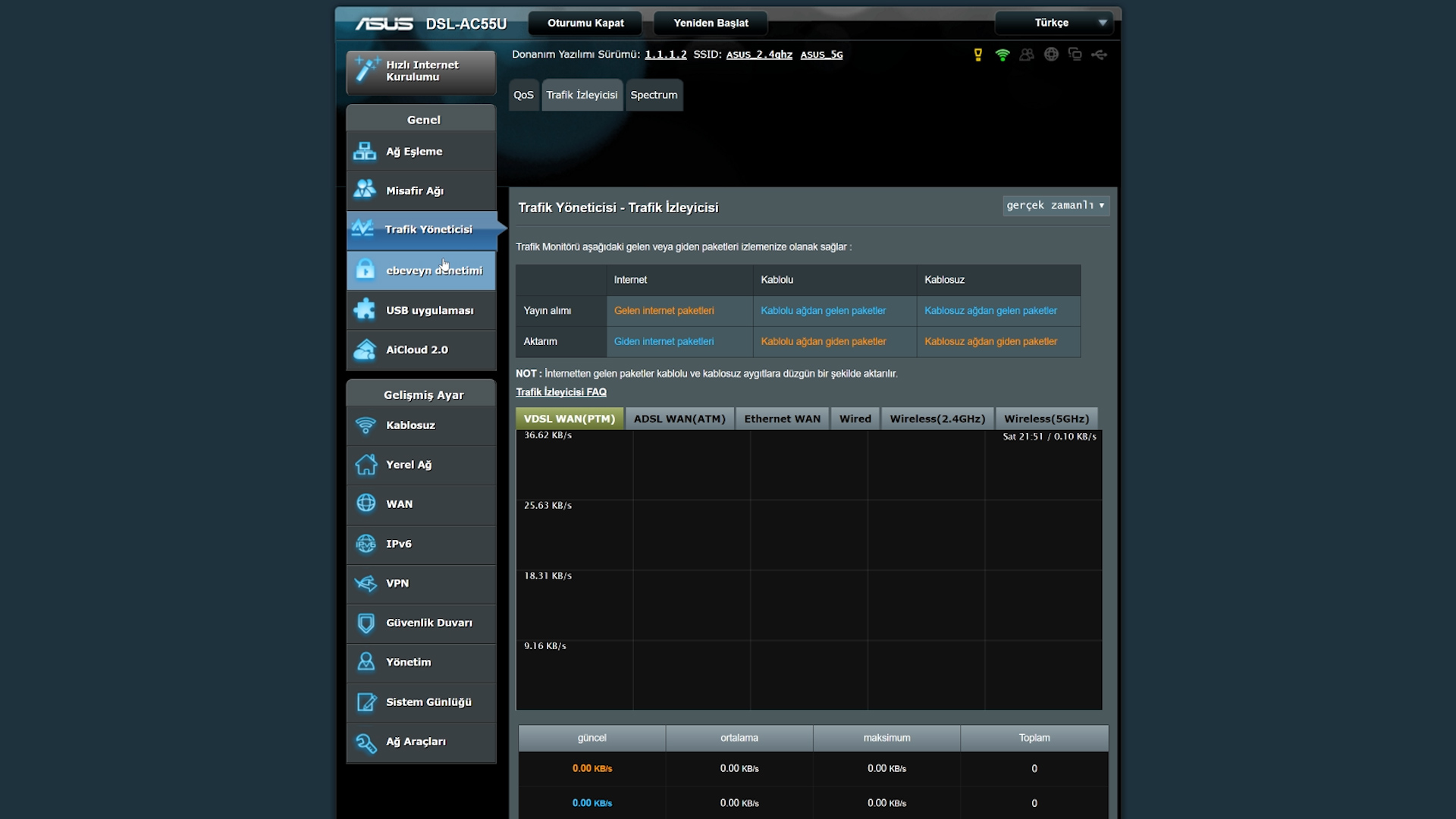Viewport: 1456px width, 819px height.
Task: Expand the gerçek zamanlı dropdown
Action: point(1055,205)
